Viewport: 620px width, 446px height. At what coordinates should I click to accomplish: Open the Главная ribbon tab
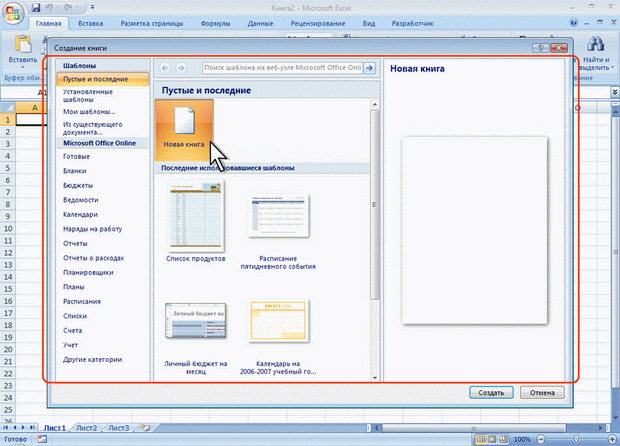[x=48, y=23]
